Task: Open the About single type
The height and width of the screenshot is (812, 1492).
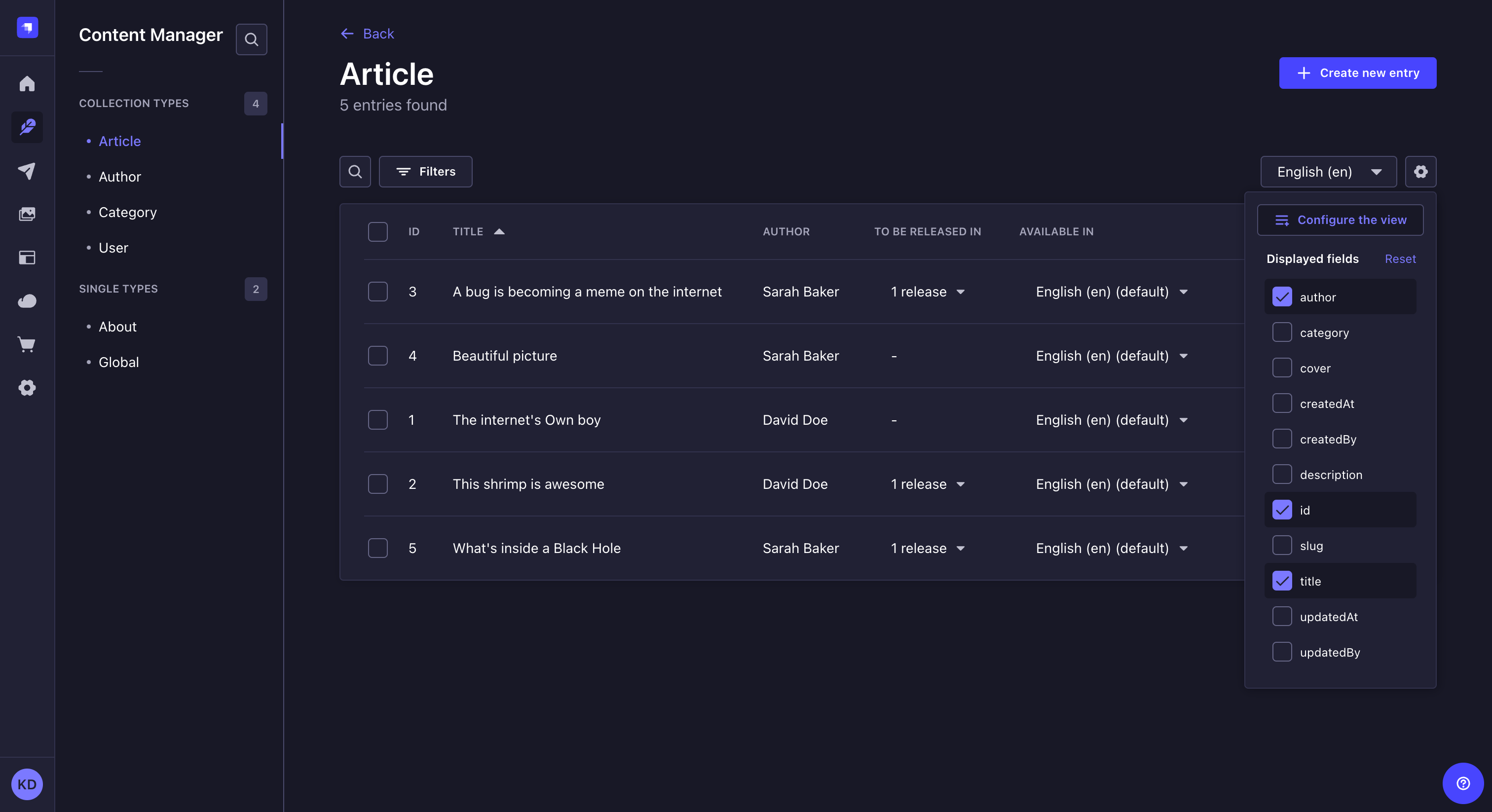Action: 117,326
